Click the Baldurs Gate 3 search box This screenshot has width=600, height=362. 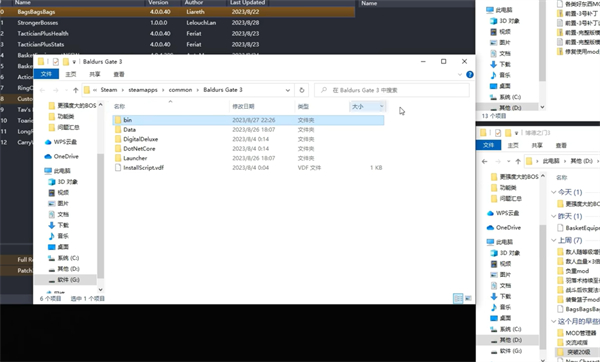point(391,90)
